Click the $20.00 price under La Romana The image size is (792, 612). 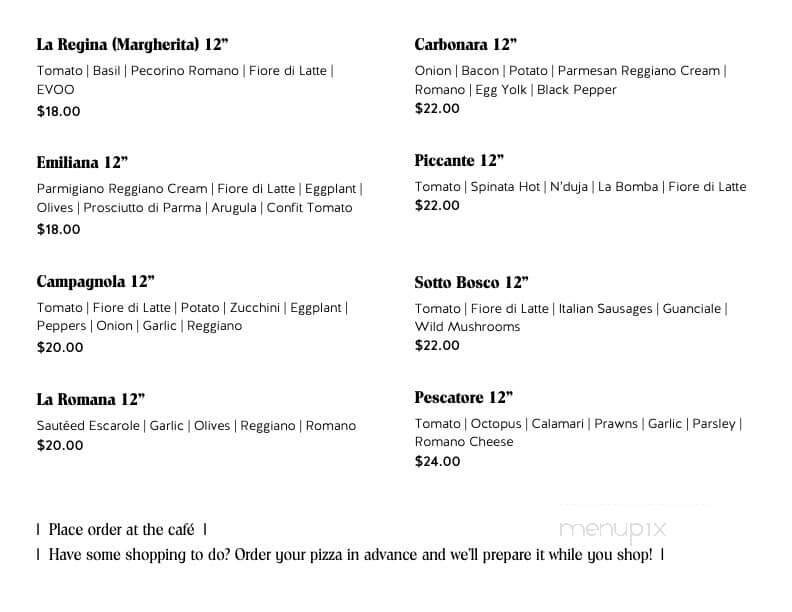point(59,445)
